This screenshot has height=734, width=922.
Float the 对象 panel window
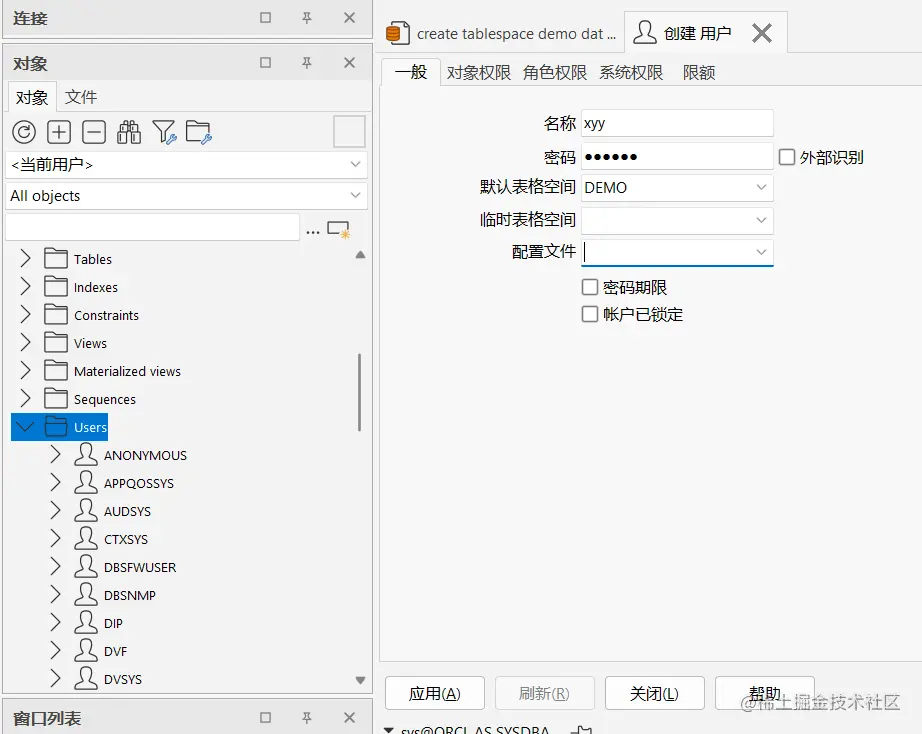tap(266, 62)
